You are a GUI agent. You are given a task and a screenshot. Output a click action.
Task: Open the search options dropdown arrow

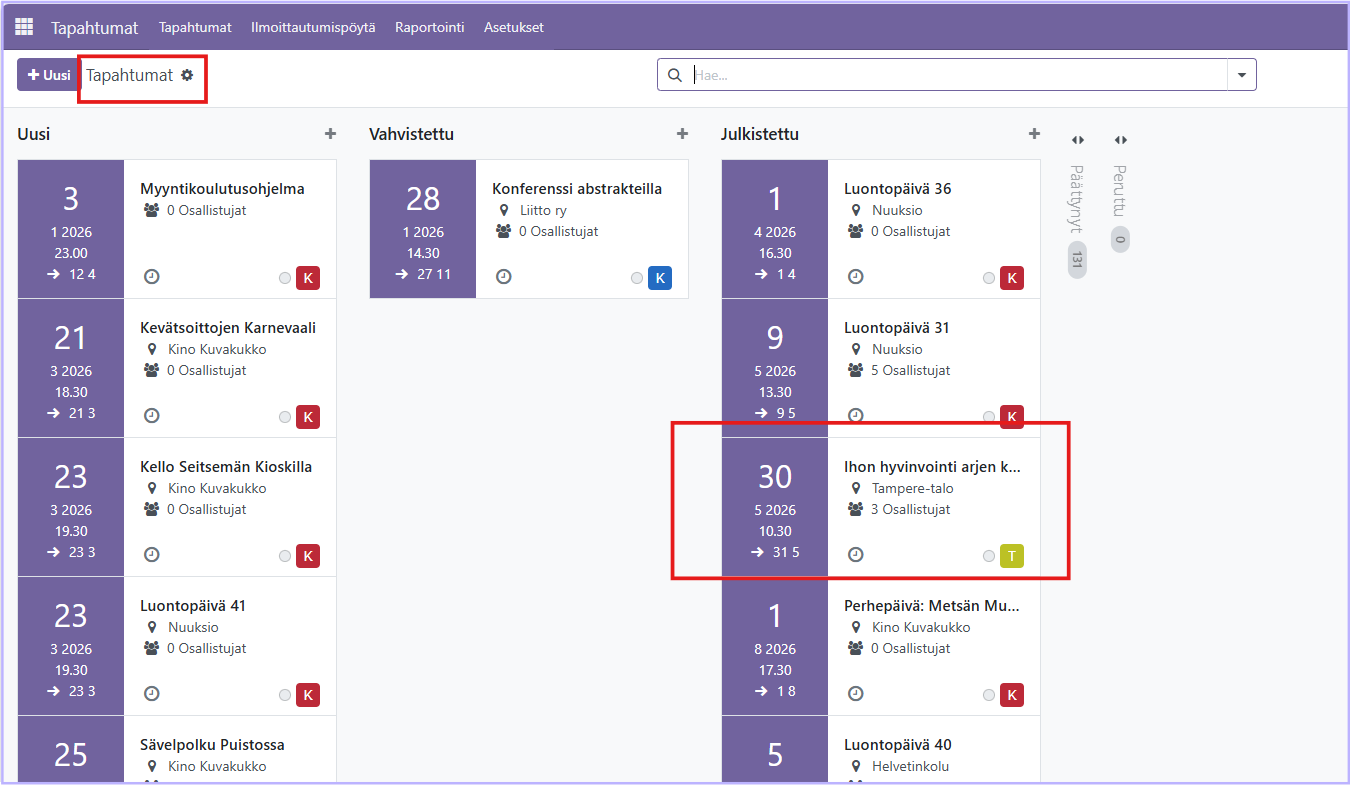(x=1241, y=75)
